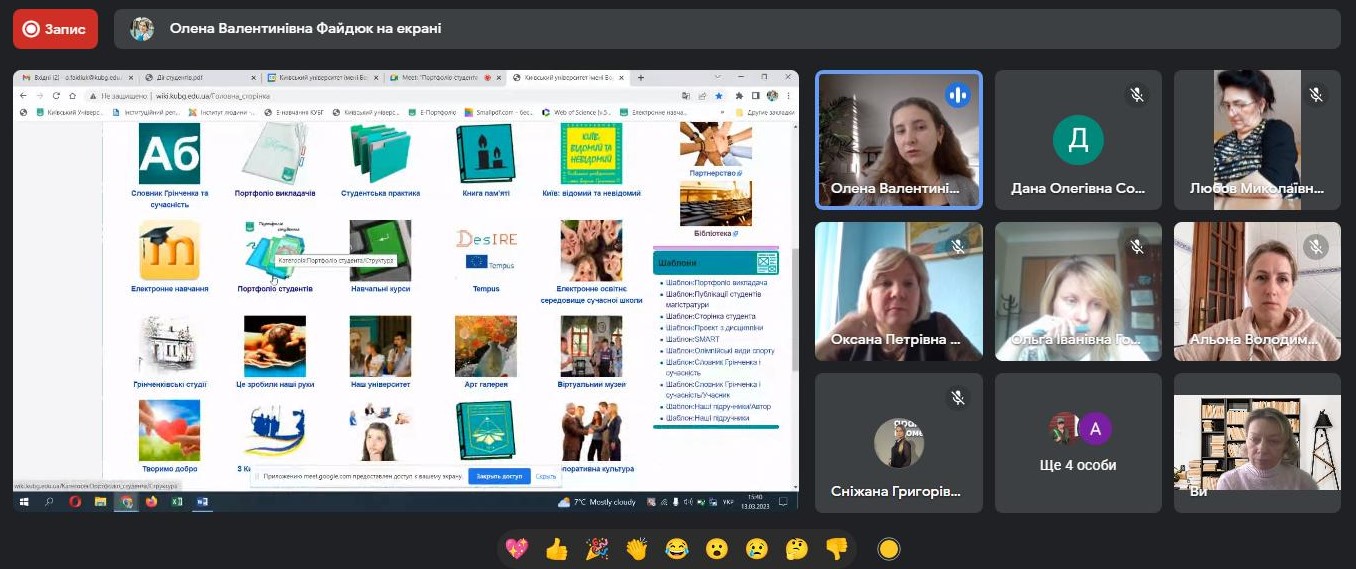The image size is (1356, 569).
Task: Send the thinking face reaction
Action: 797,548
